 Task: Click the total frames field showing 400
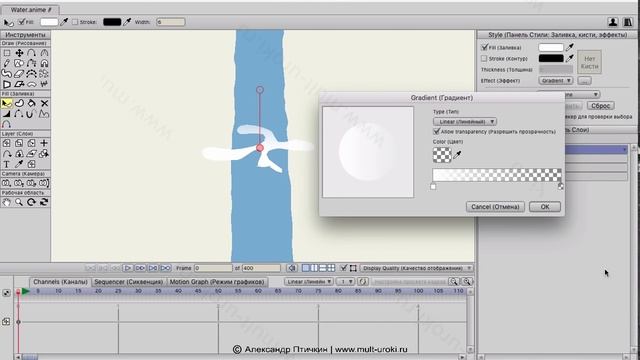click(261, 268)
